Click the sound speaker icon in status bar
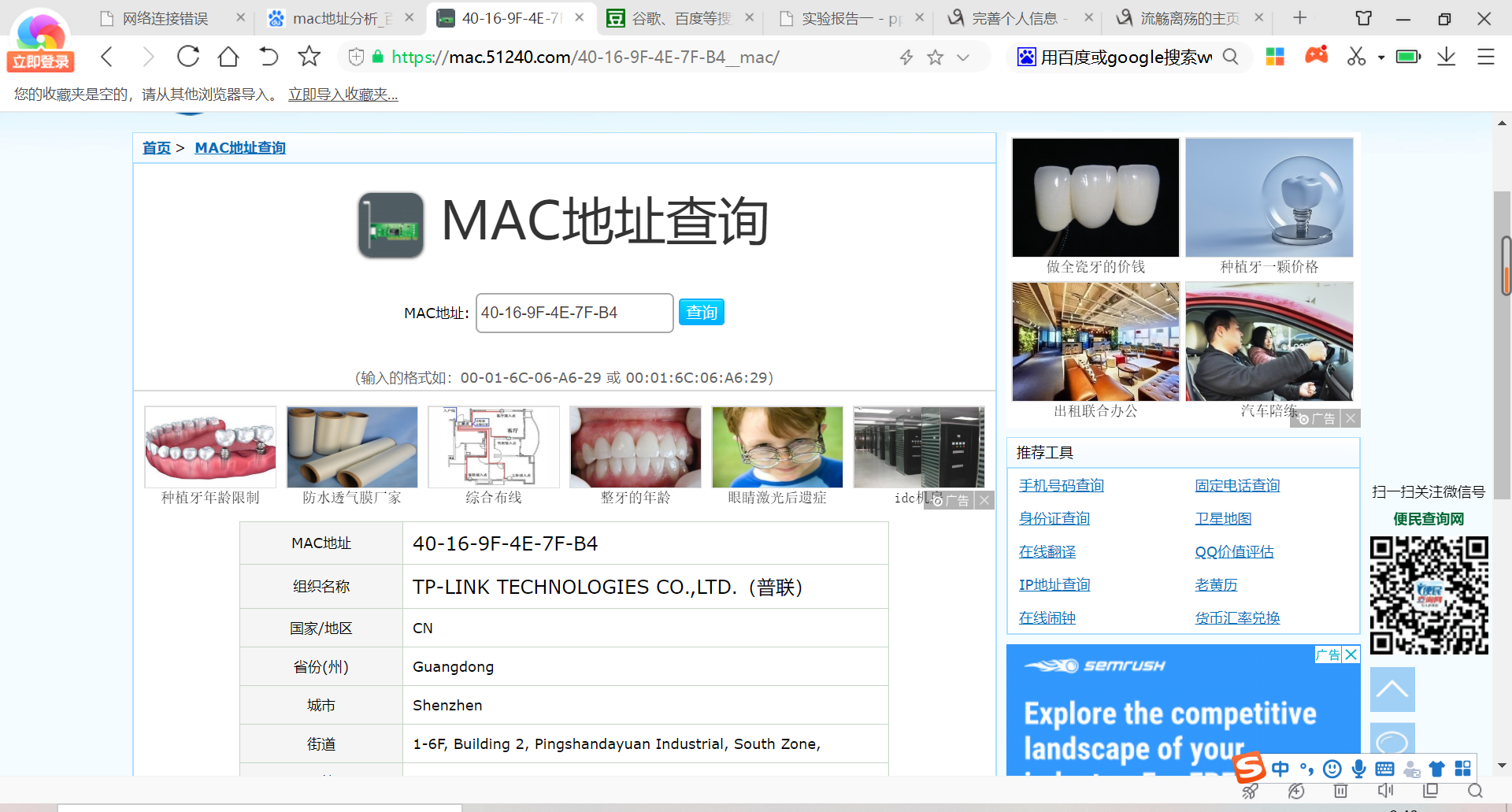Screen dimensions: 1512x812 1385,791
